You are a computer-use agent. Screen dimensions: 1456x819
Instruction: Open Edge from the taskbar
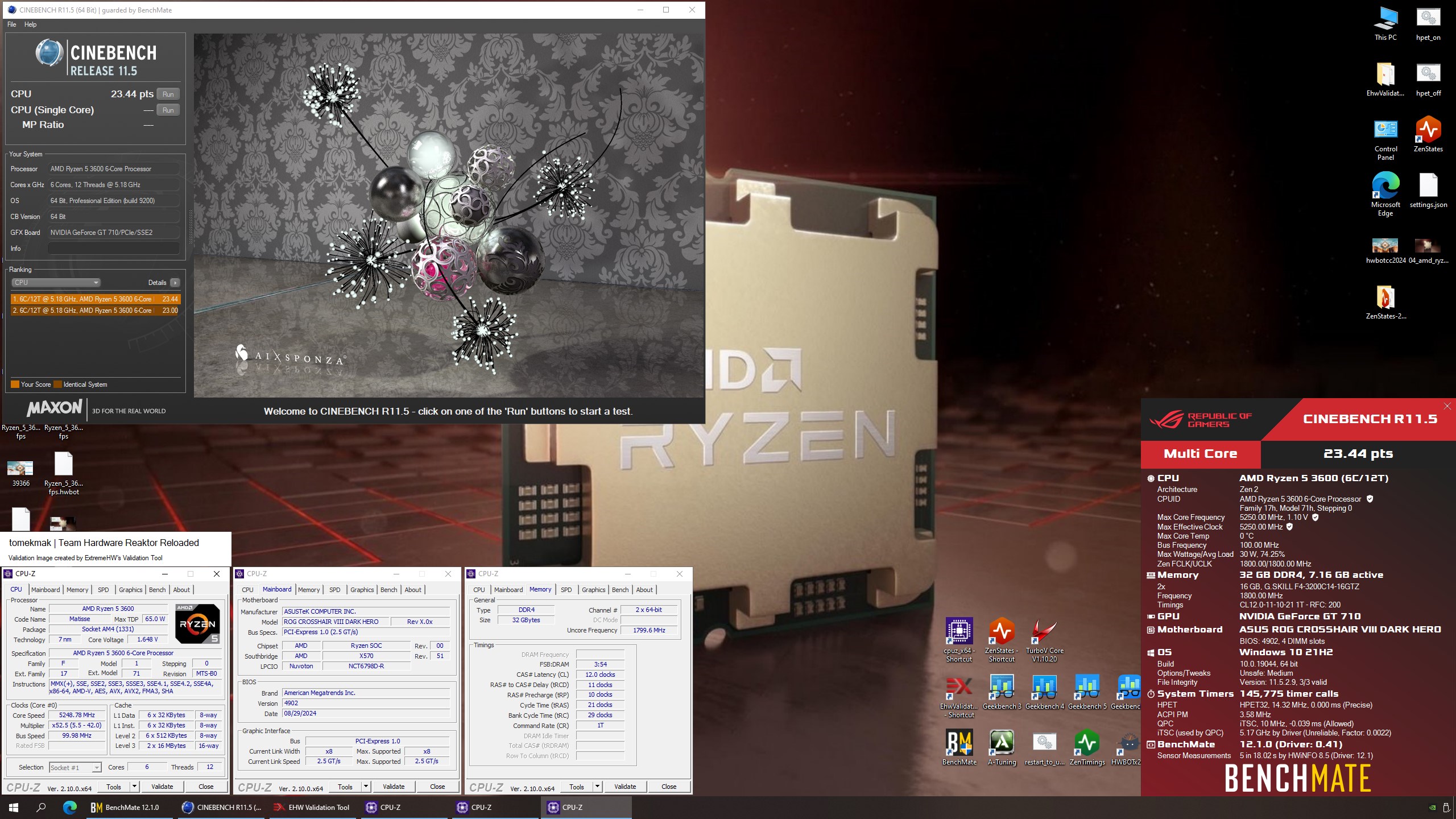[69, 807]
